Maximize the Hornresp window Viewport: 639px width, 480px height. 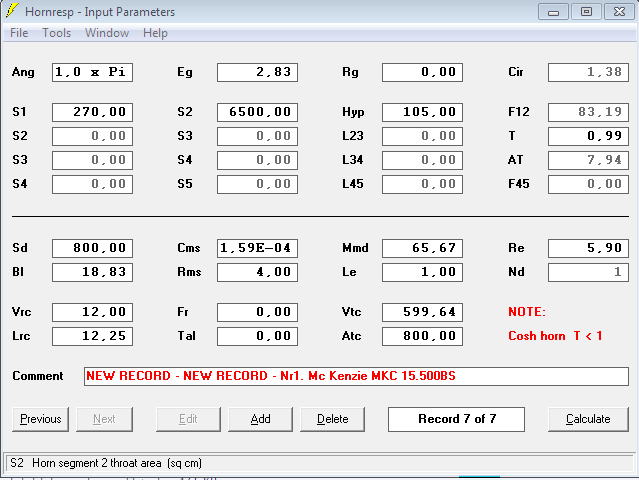(x=586, y=12)
